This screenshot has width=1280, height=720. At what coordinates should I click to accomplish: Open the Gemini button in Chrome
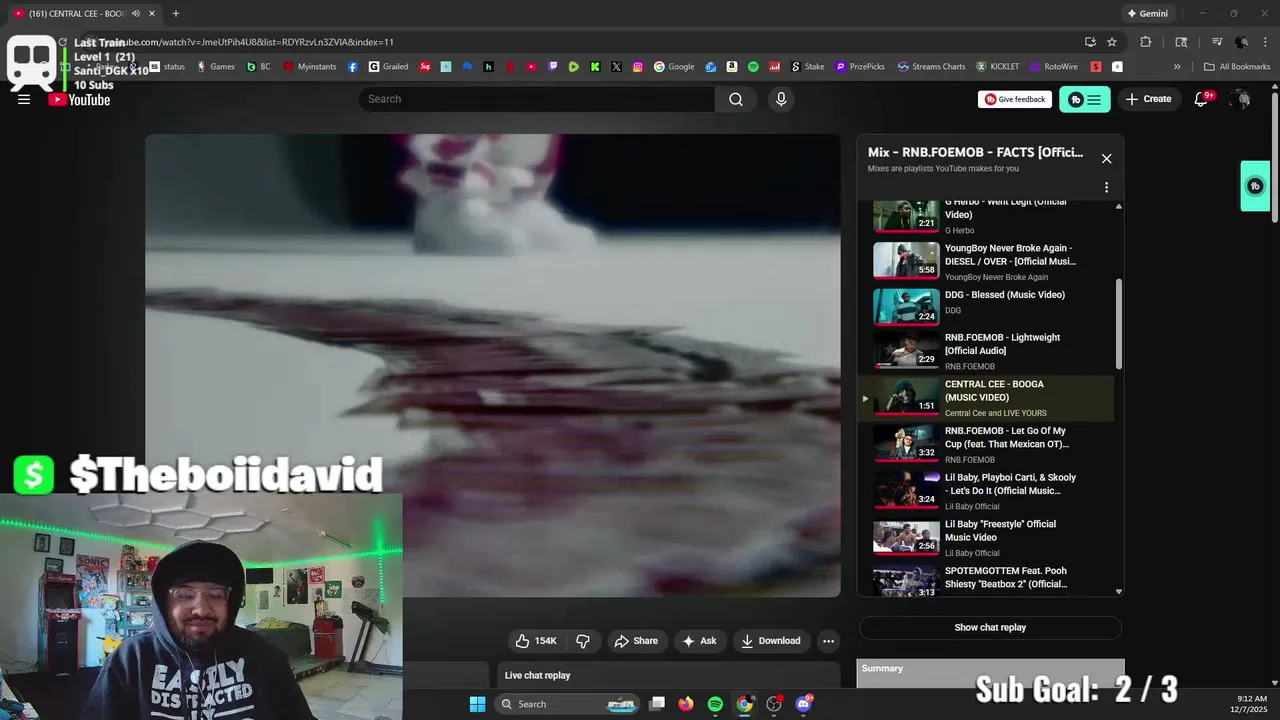pos(1147,14)
